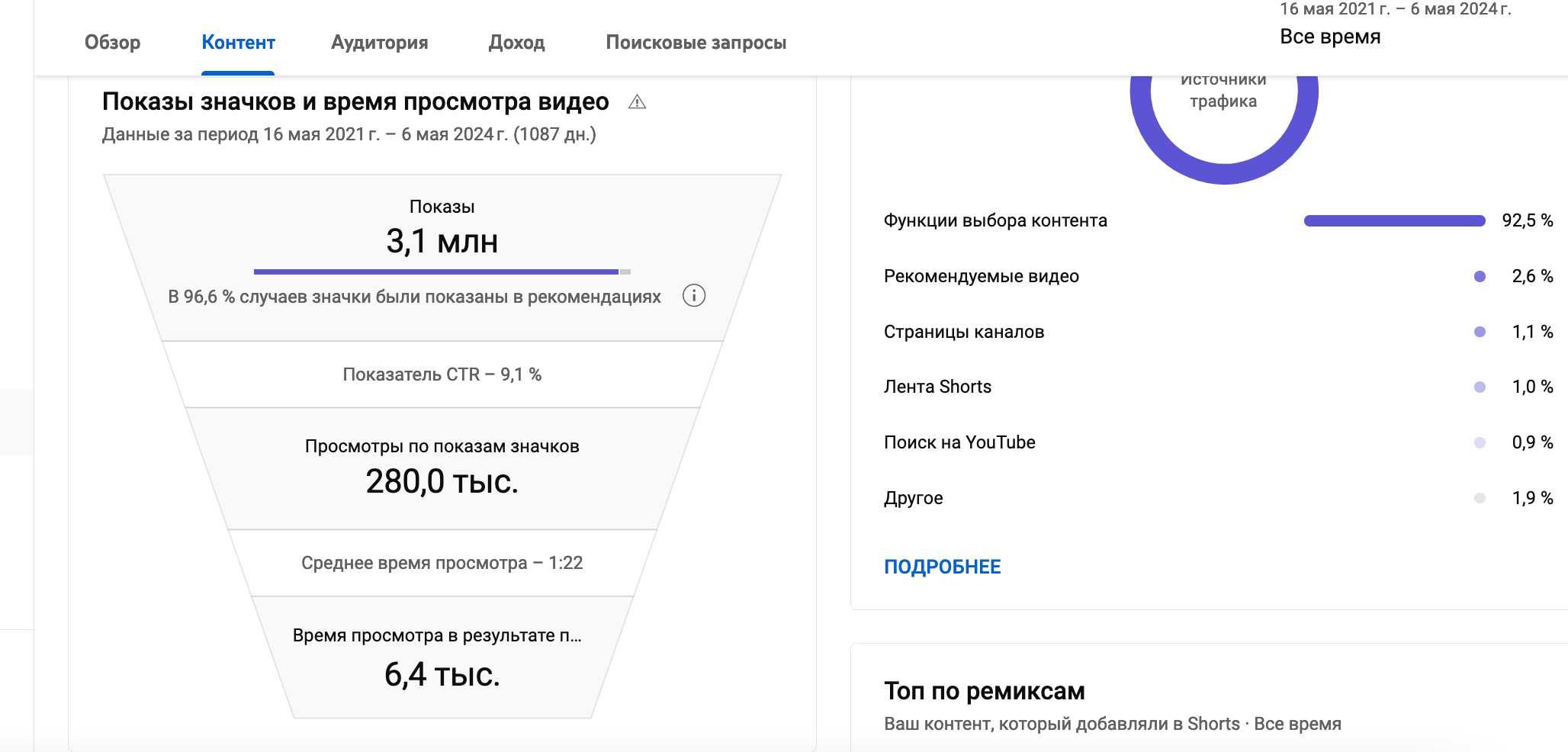Viewport: 1568px width, 752px height.
Task: Click the Данные за период date line
Action: 349,134
